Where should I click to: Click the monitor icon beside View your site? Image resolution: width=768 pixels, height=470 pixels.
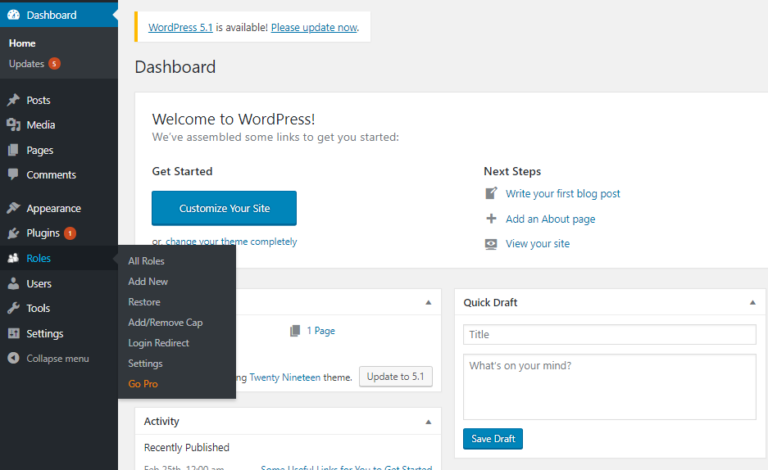coord(491,244)
